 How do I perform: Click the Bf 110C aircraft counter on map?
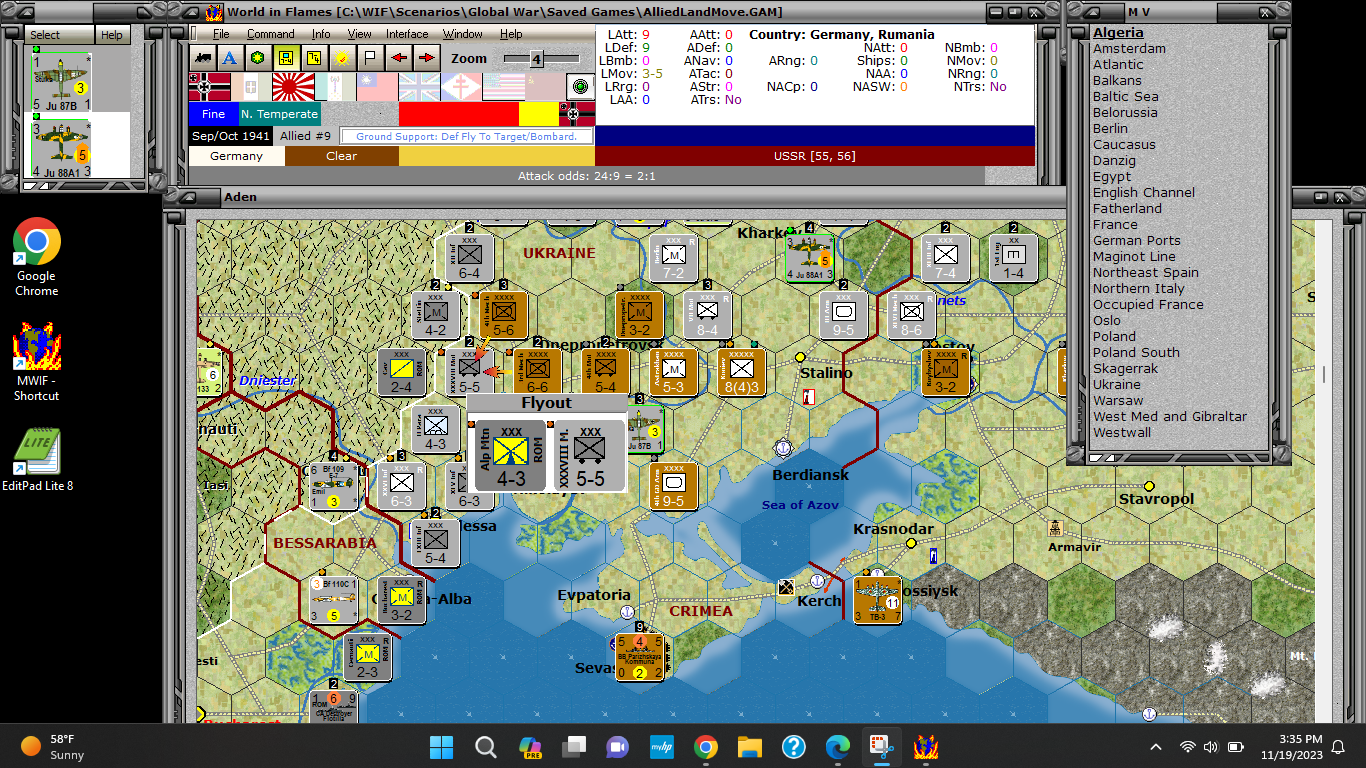[333, 599]
